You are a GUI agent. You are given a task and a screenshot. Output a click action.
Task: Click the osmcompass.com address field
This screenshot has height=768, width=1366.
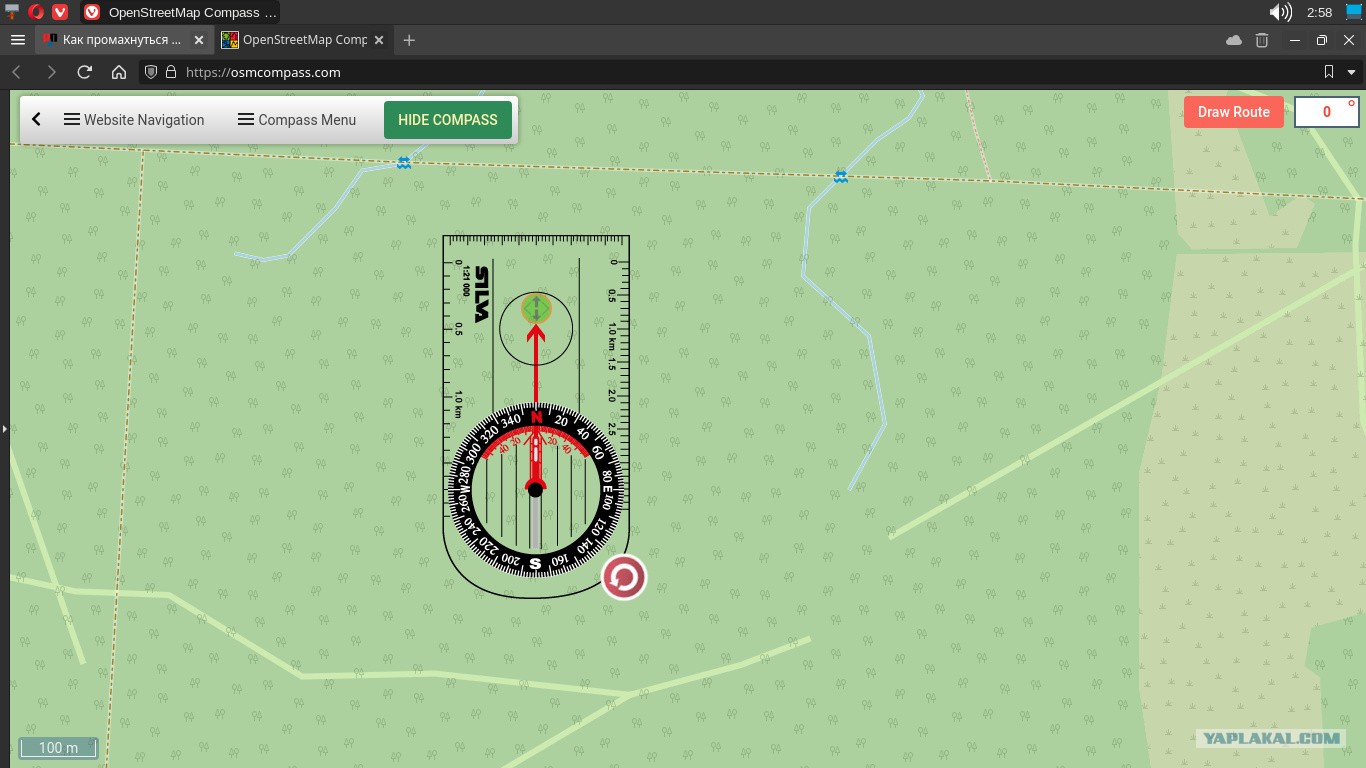[740, 72]
